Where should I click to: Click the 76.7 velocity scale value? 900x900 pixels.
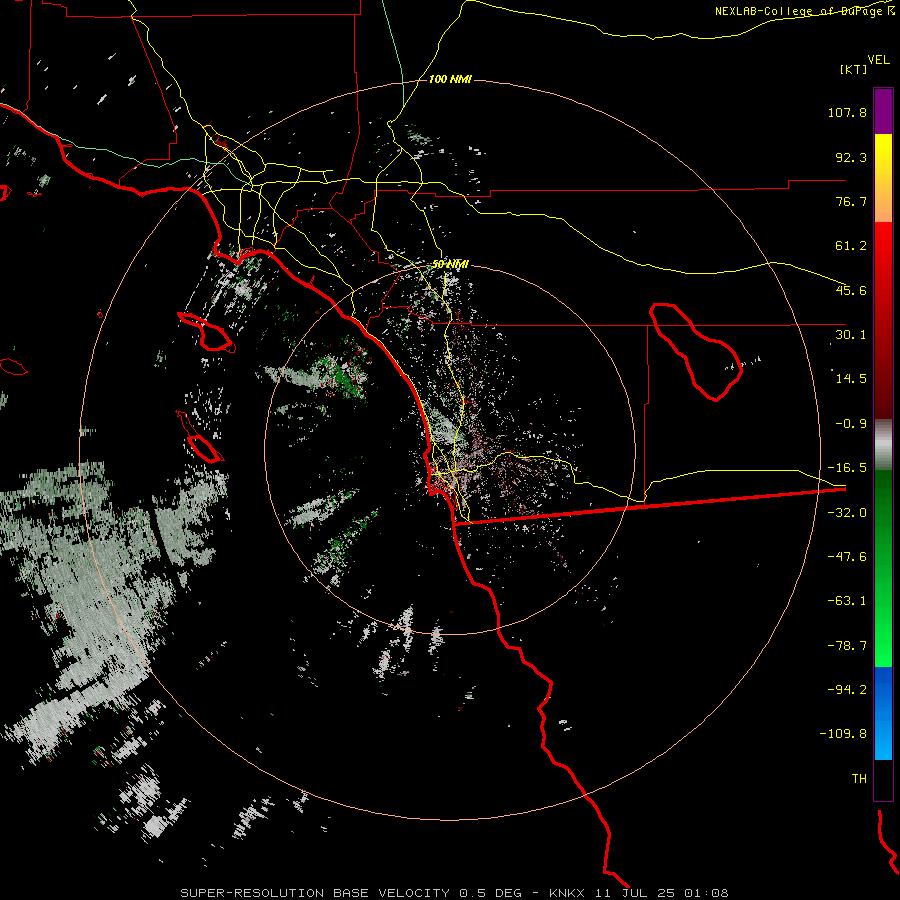point(851,201)
